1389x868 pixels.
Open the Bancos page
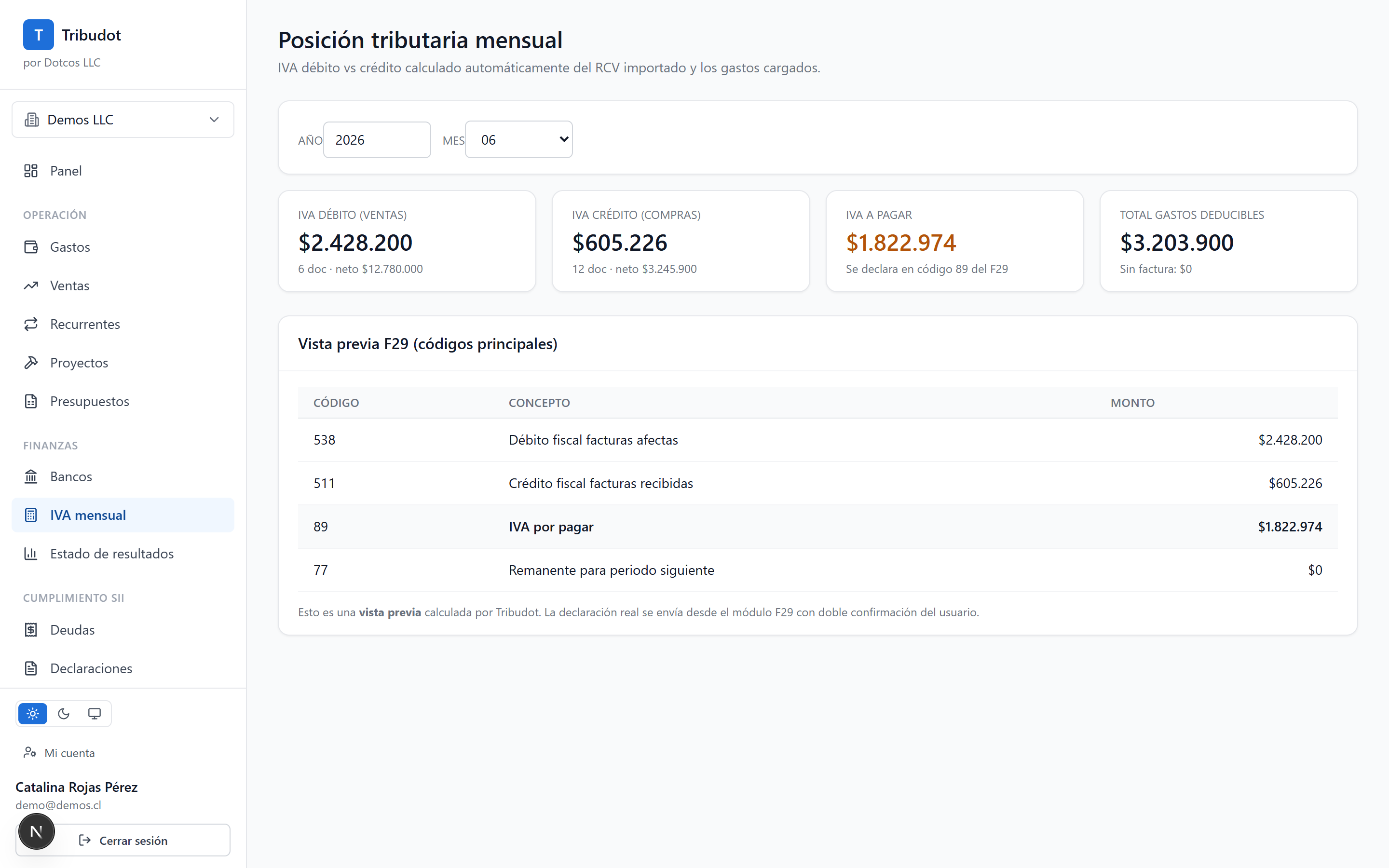(123, 476)
